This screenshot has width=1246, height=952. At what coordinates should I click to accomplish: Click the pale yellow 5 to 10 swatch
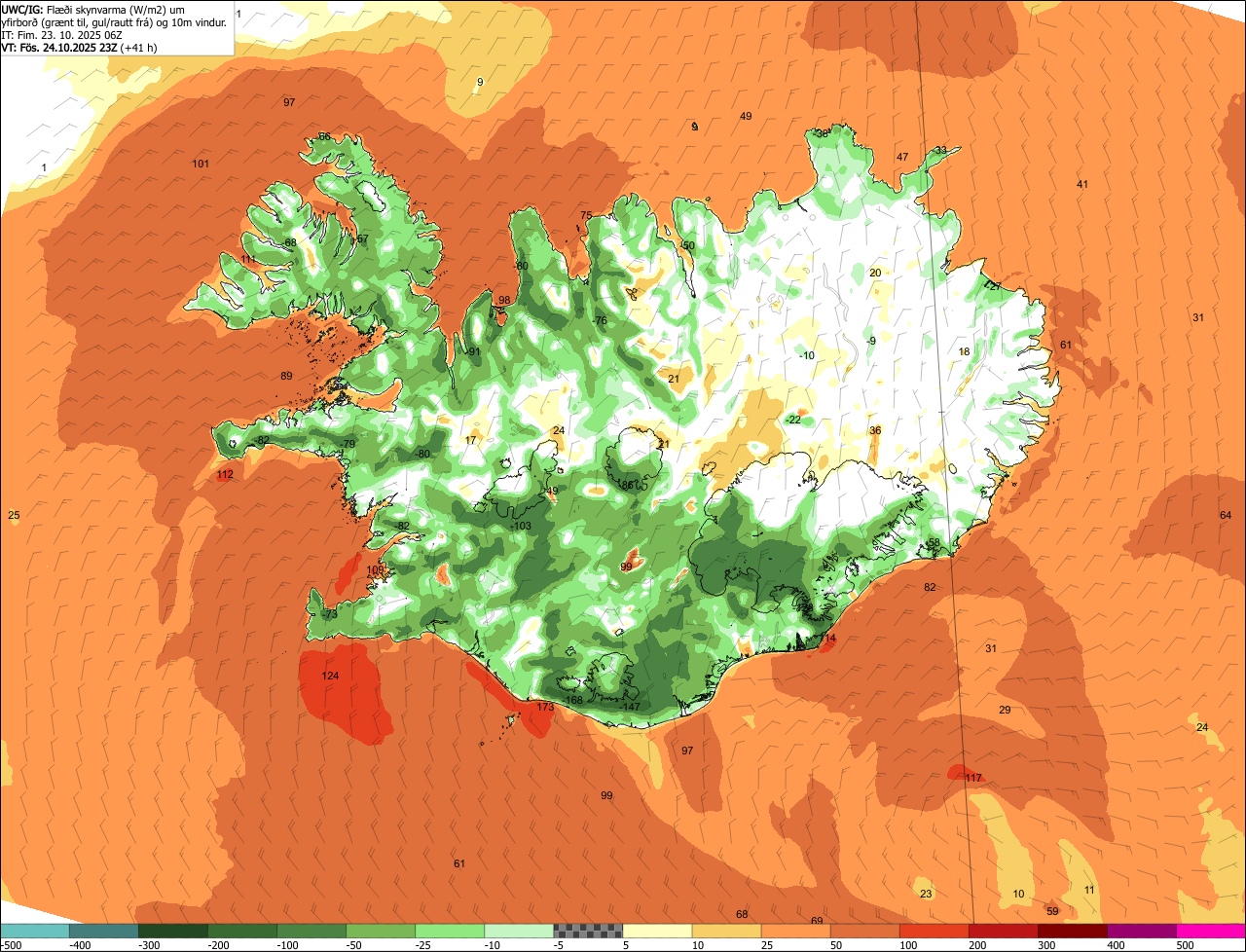pyautogui.click(x=656, y=930)
